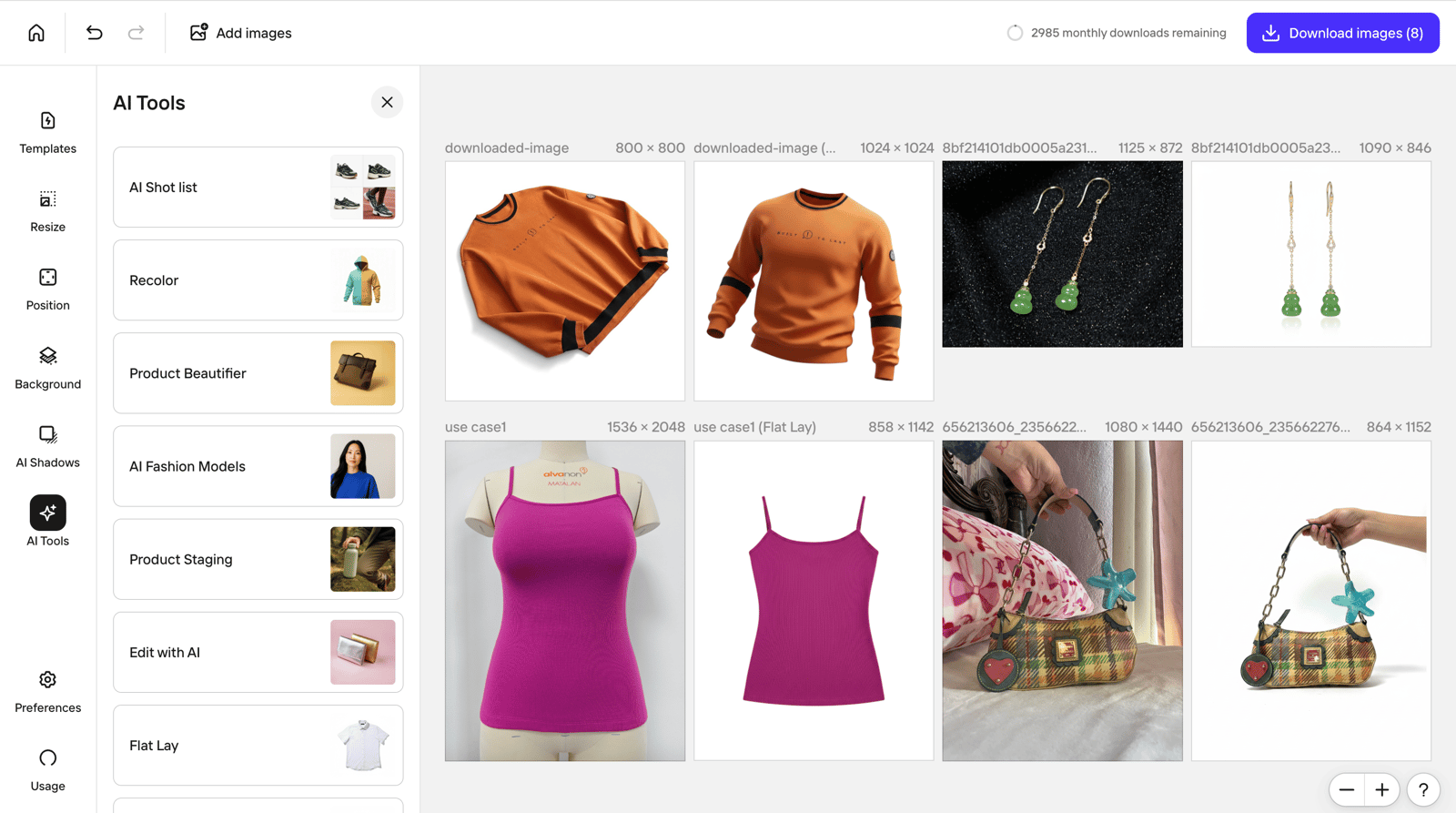The height and width of the screenshot is (813, 1456).
Task: Click the AI Shot list sneakers preview
Action: 363,187
